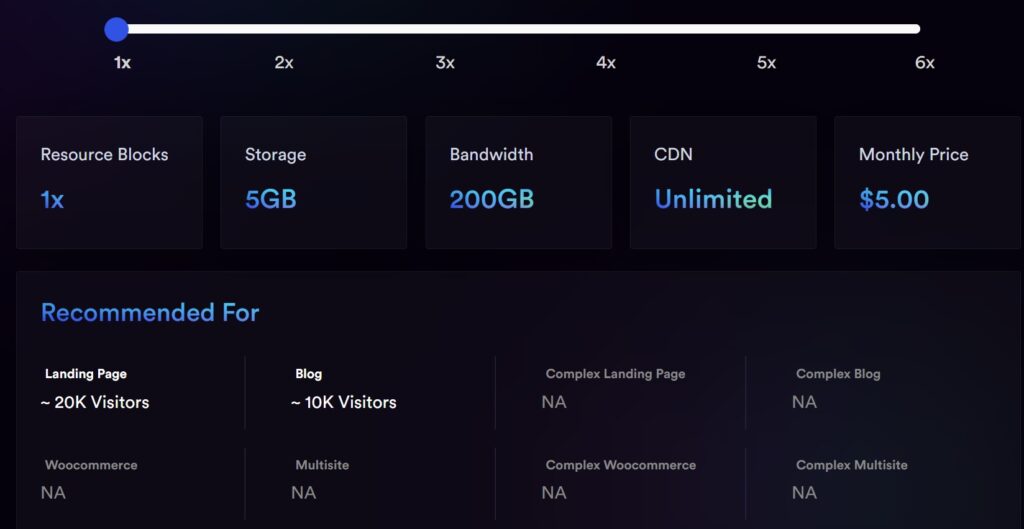Click the Multisite label
1024x529 pixels.
(x=322, y=465)
